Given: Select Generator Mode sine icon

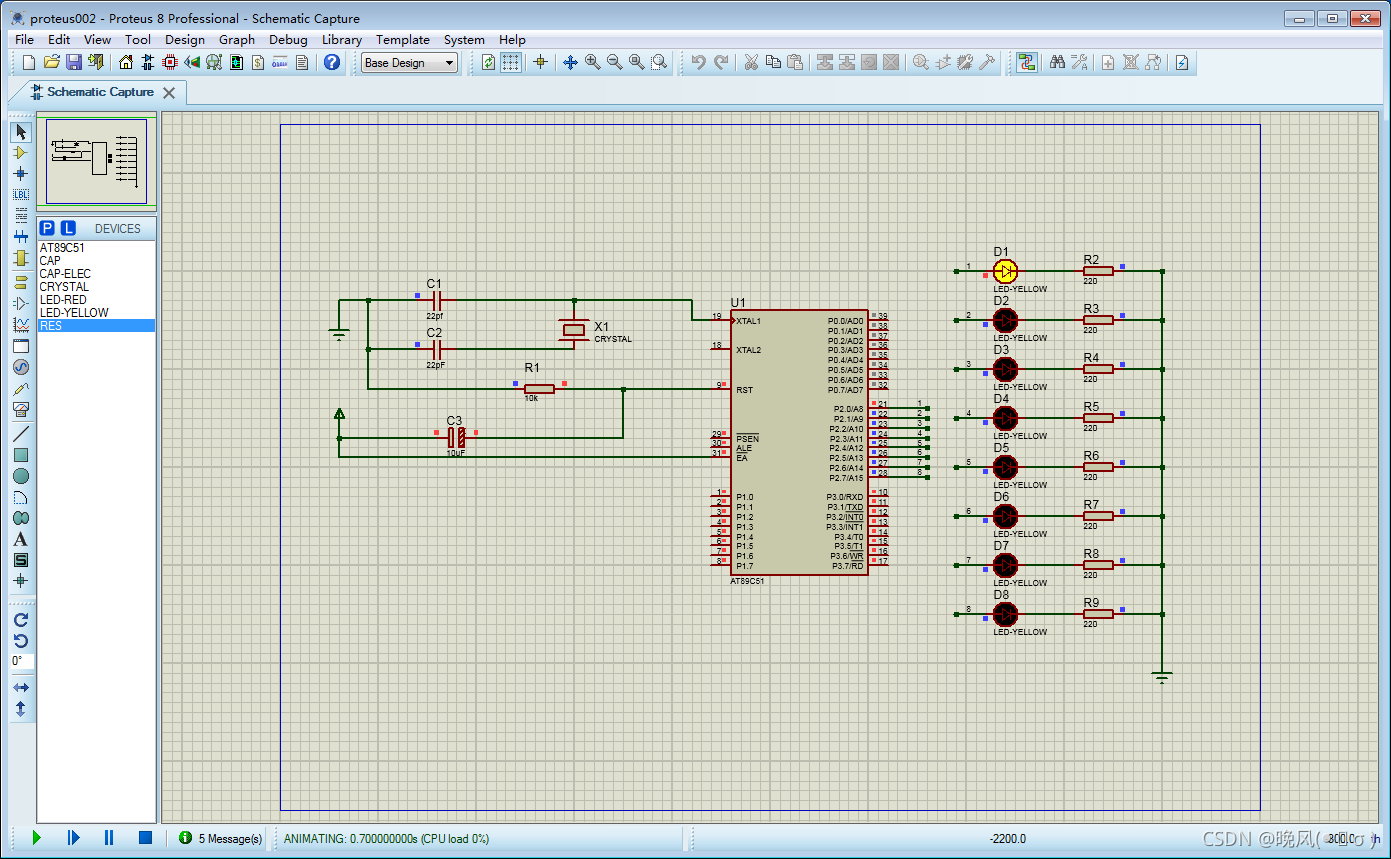Looking at the screenshot, I should [21, 367].
